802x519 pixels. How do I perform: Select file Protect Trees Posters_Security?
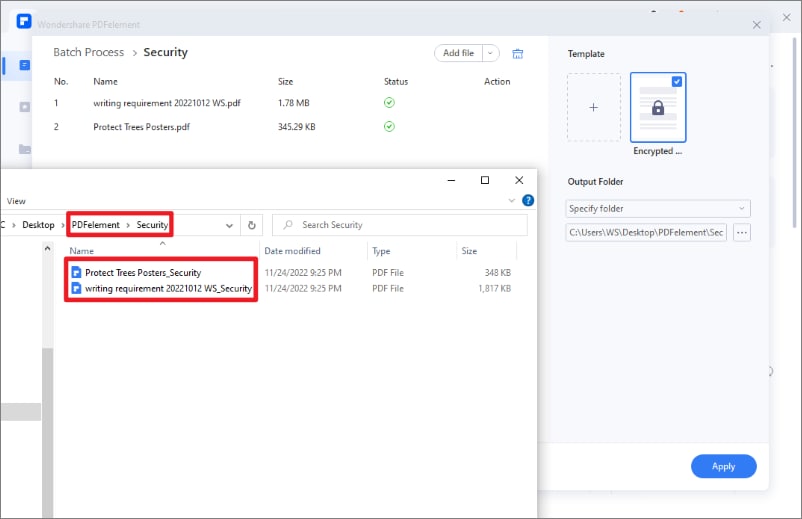[x=143, y=273]
